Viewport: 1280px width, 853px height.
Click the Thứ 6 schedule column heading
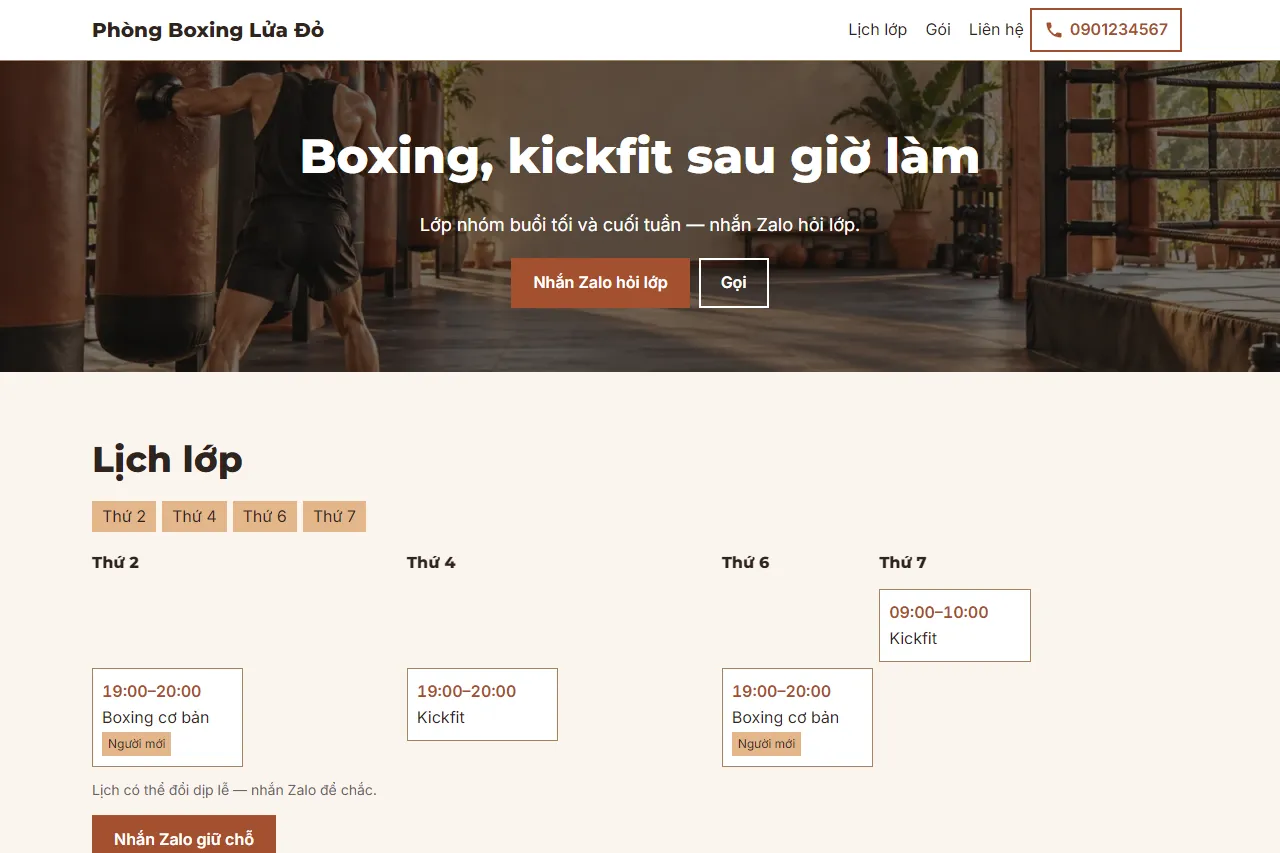coord(746,562)
